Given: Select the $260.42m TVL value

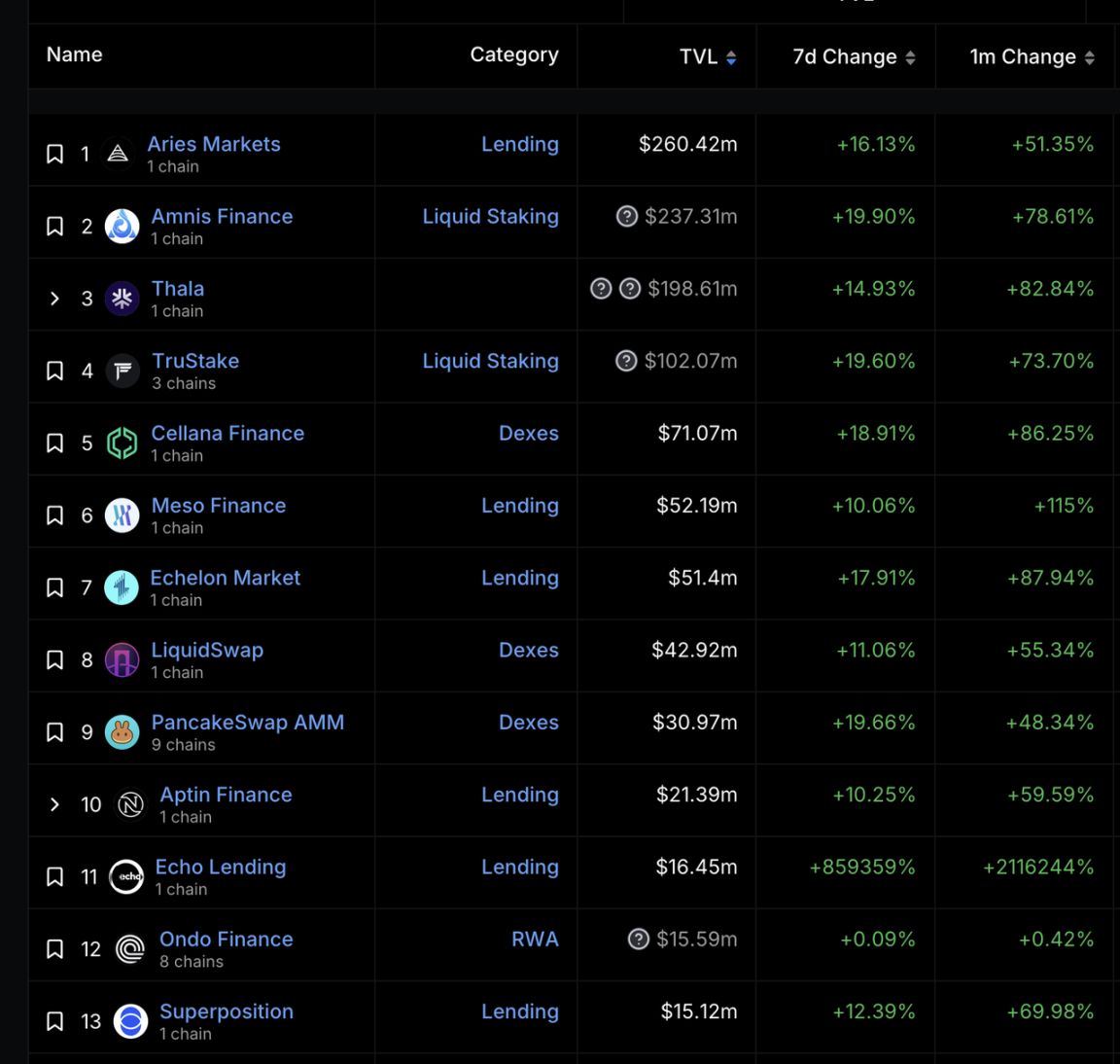Looking at the screenshot, I should click(688, 144).
